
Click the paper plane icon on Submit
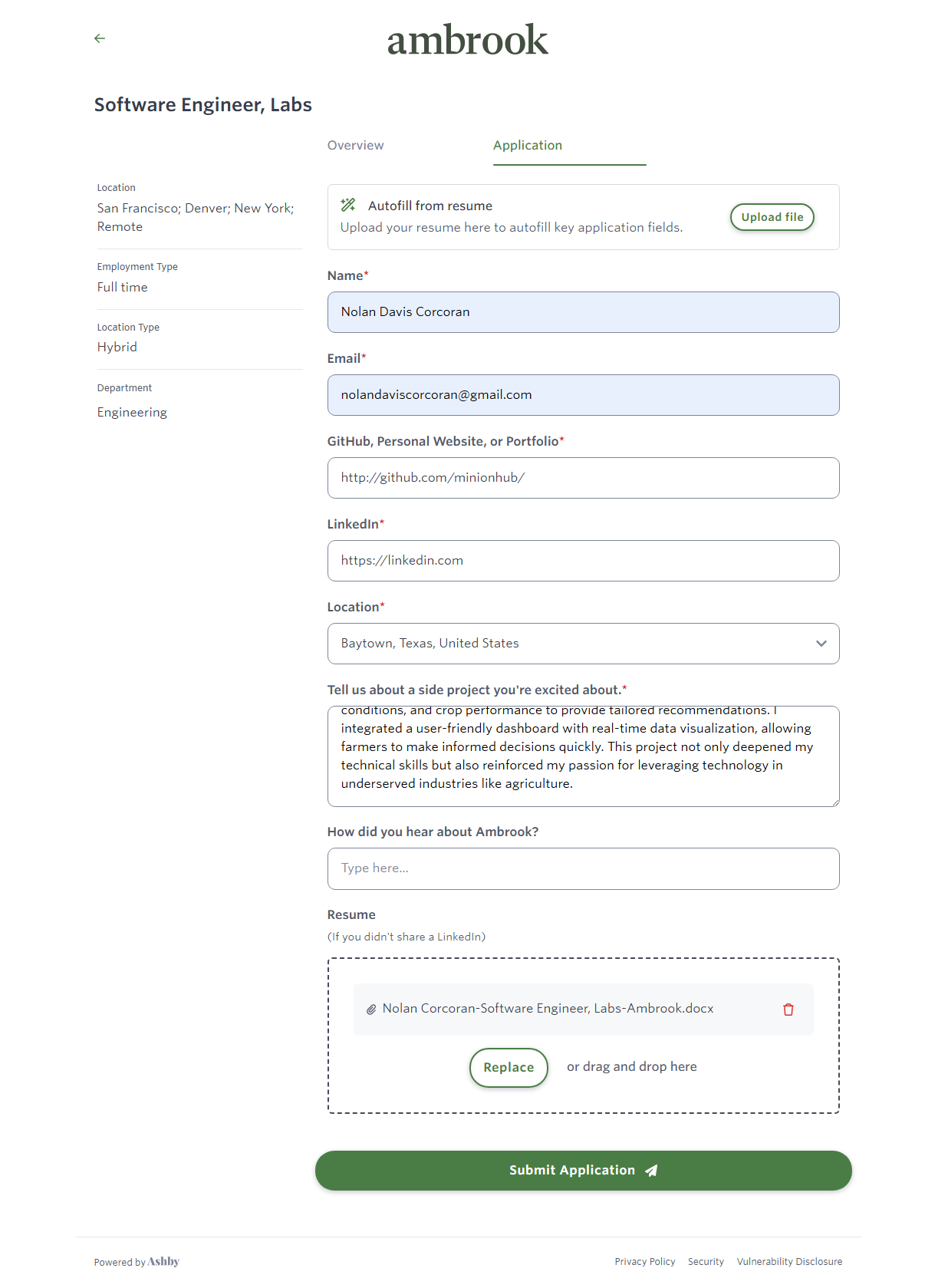[651, 1171]
